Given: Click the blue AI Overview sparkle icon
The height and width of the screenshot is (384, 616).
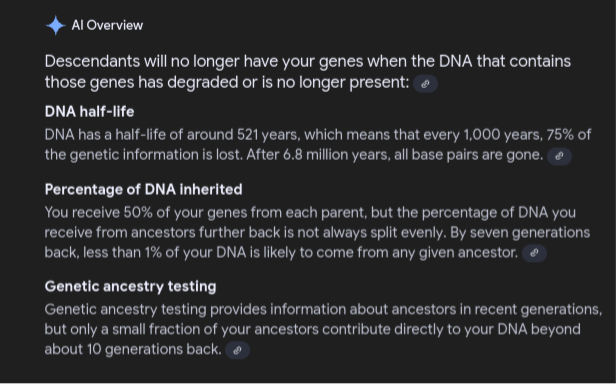Looking at the screenshot, I should 55,26.
